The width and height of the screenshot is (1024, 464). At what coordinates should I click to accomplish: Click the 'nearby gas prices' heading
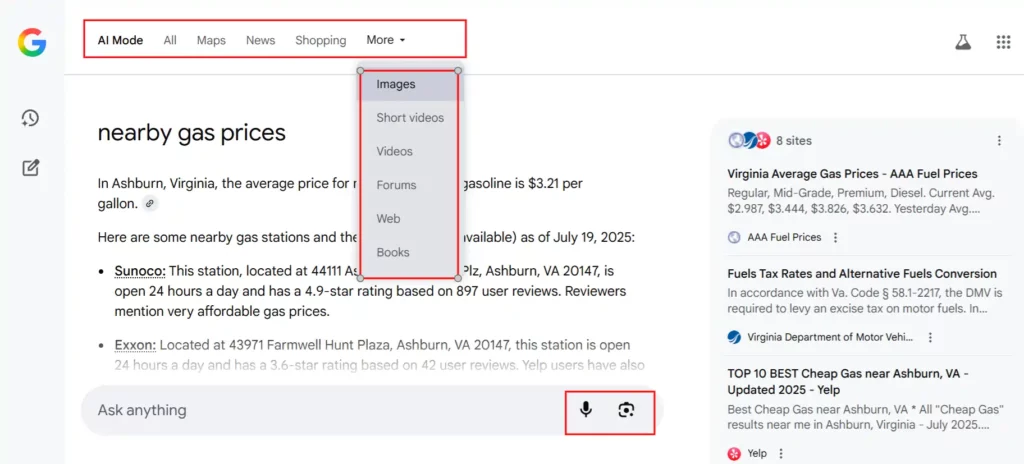pyautogui.click(x=191, y=133)
